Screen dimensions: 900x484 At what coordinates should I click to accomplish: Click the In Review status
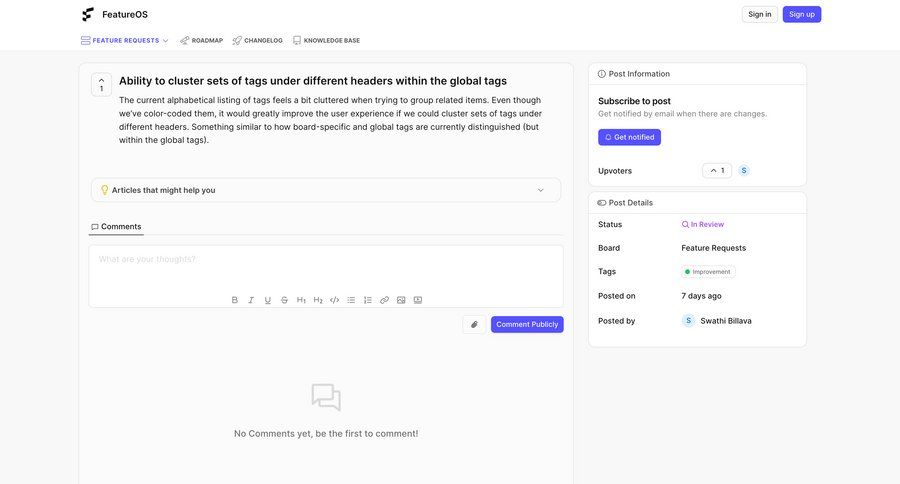pyautogui.click(x=703, y=224)
